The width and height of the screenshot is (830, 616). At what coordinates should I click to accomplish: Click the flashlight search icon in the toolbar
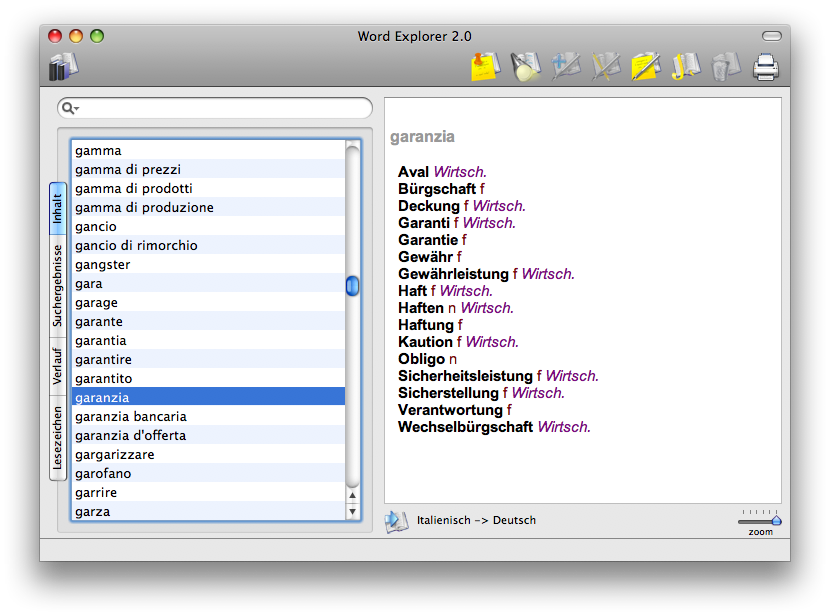525,67
